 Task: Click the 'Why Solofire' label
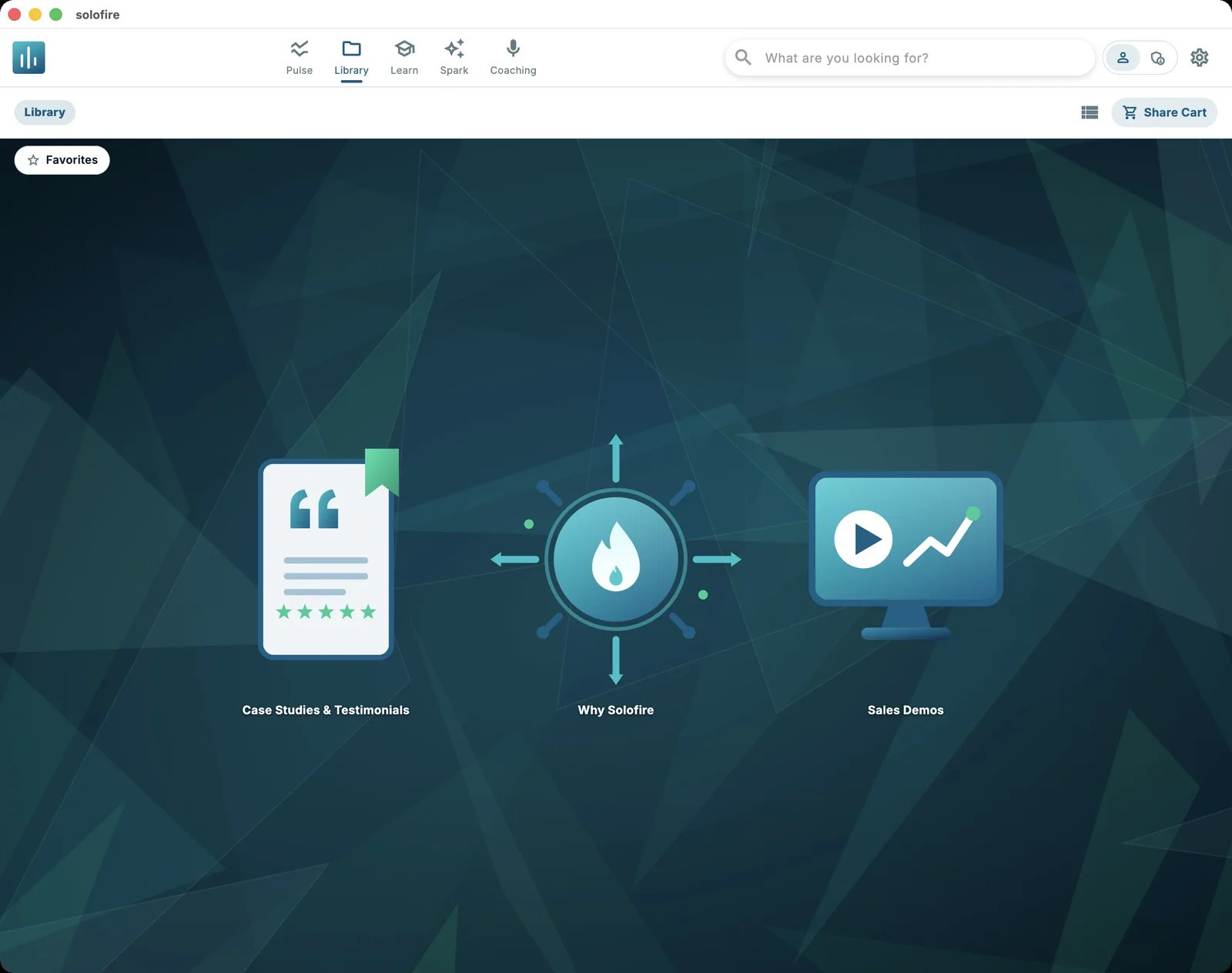point(616,710)
